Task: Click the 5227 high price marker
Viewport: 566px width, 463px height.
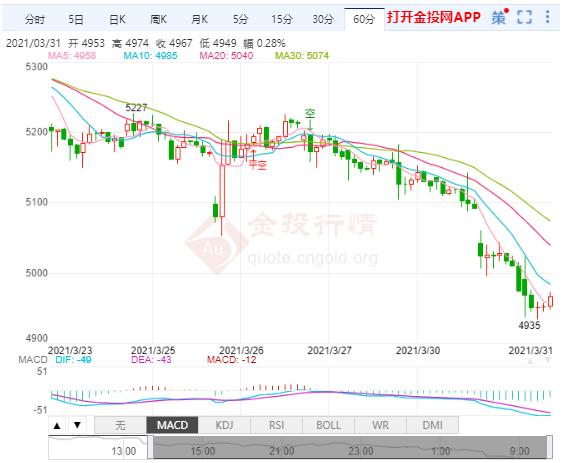Action: (x=136, y=108)
